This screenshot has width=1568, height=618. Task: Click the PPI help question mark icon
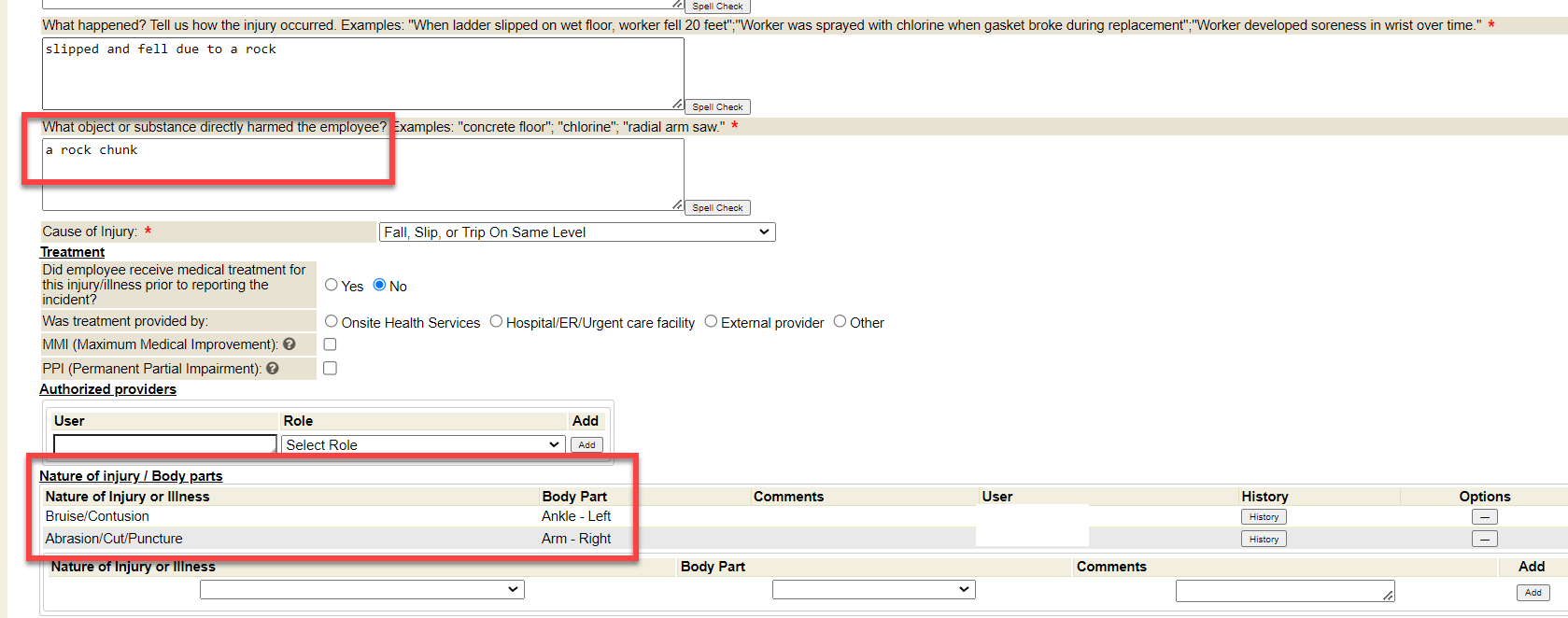click(273, 369)
